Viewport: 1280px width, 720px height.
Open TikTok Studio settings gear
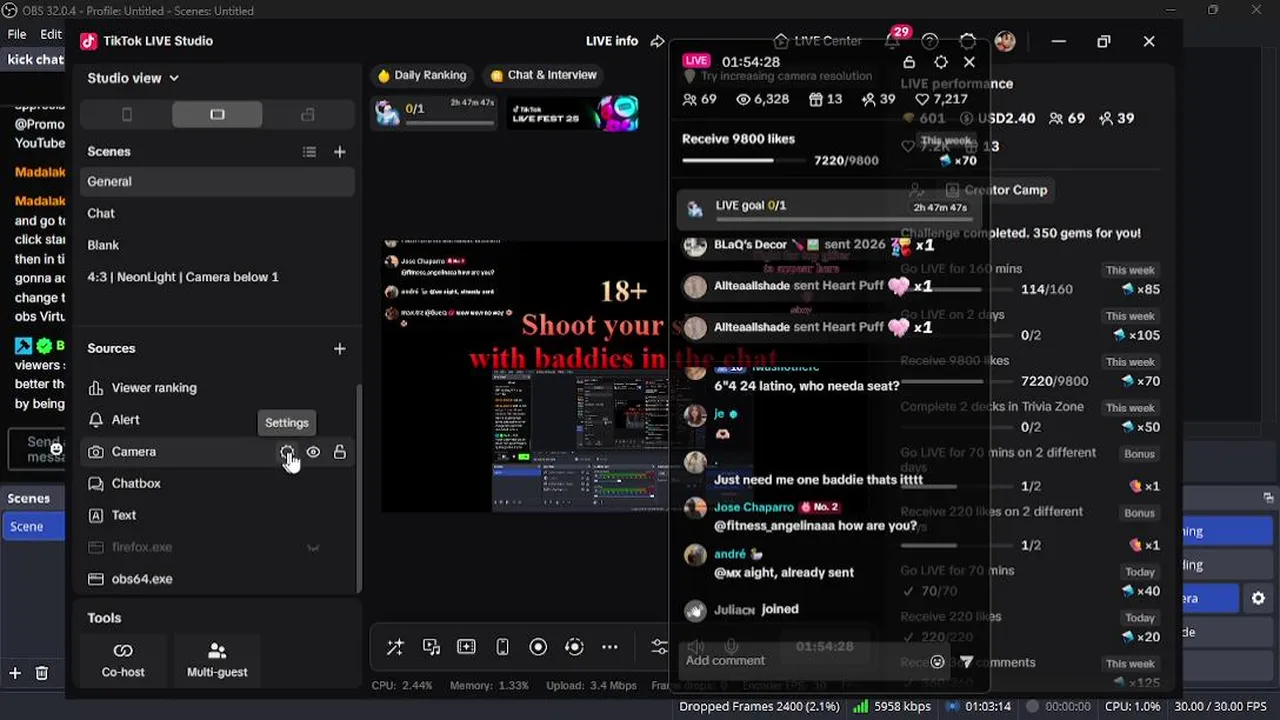[967, 41]
